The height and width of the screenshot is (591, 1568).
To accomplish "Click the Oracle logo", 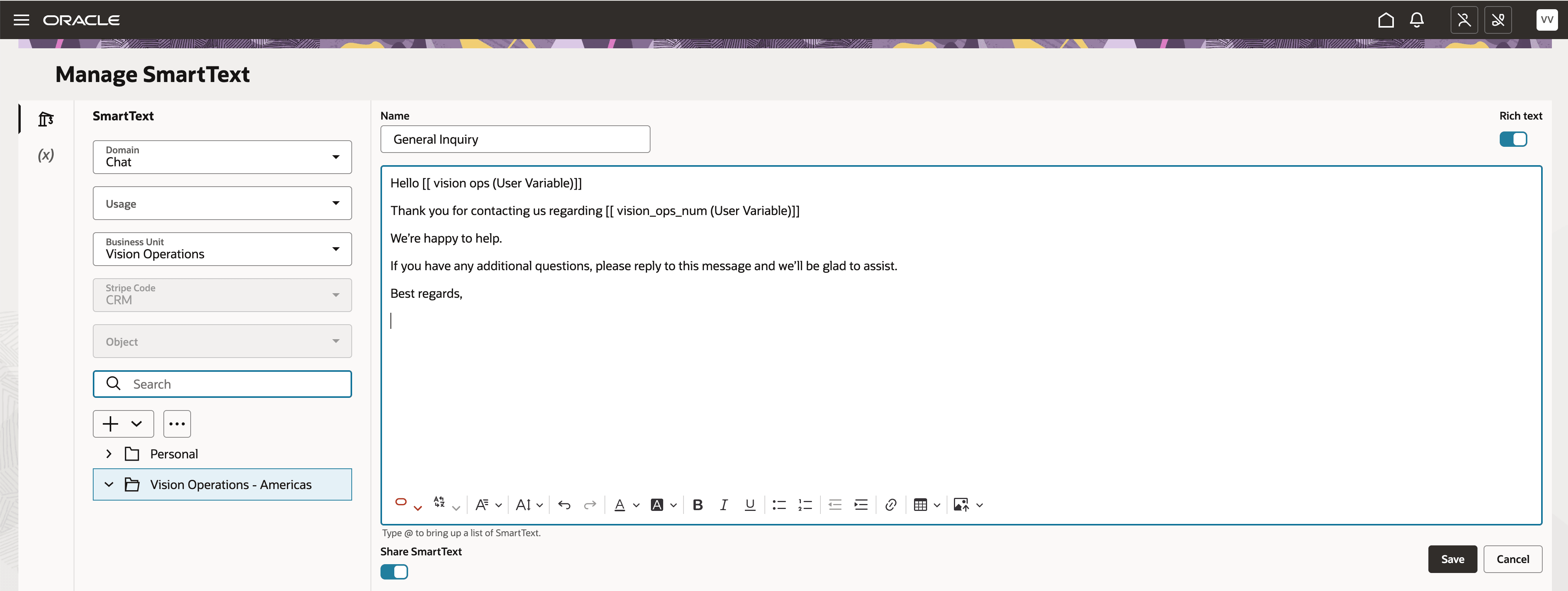I will point(82,20).
